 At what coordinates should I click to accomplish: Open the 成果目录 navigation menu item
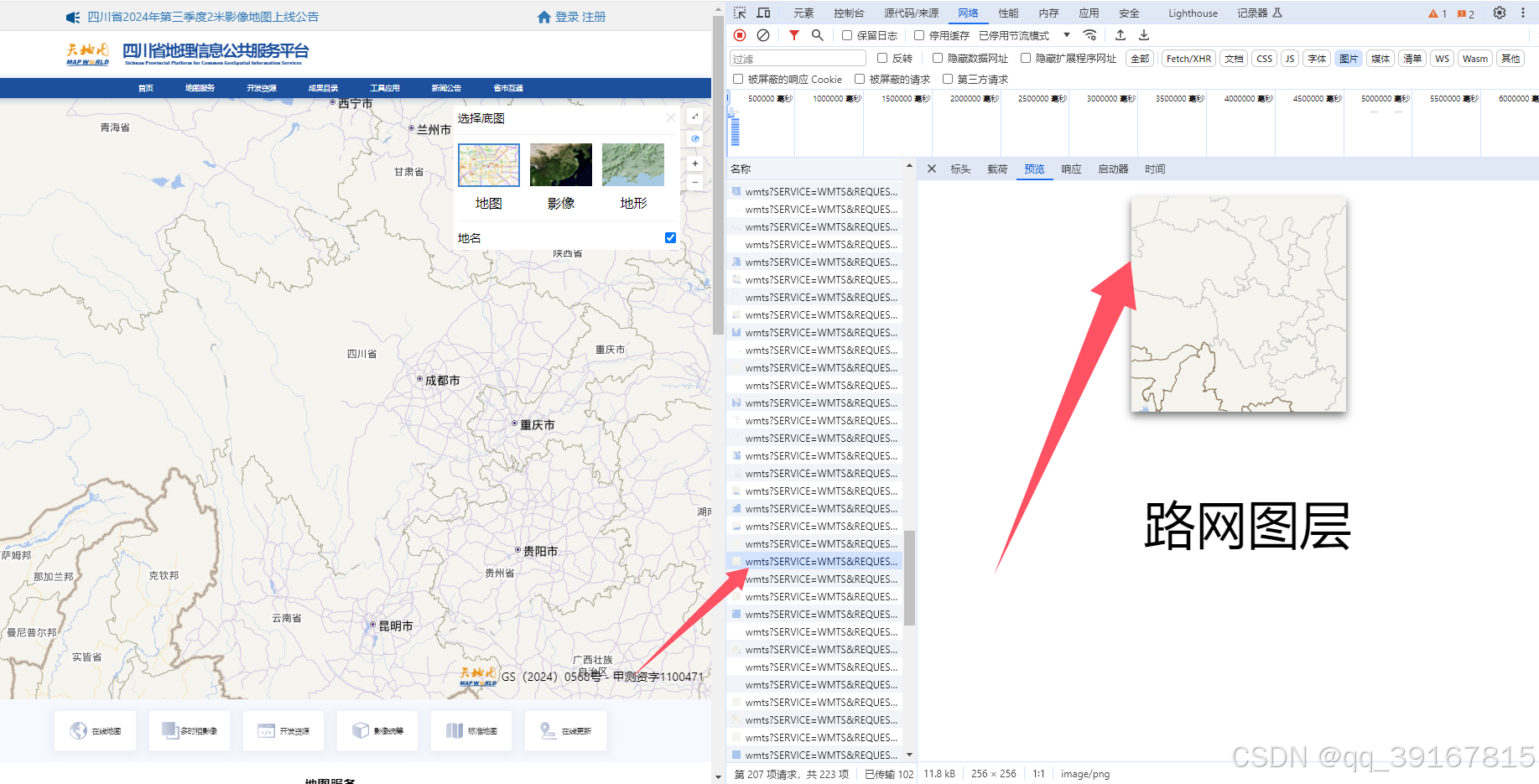click(323, 88)
